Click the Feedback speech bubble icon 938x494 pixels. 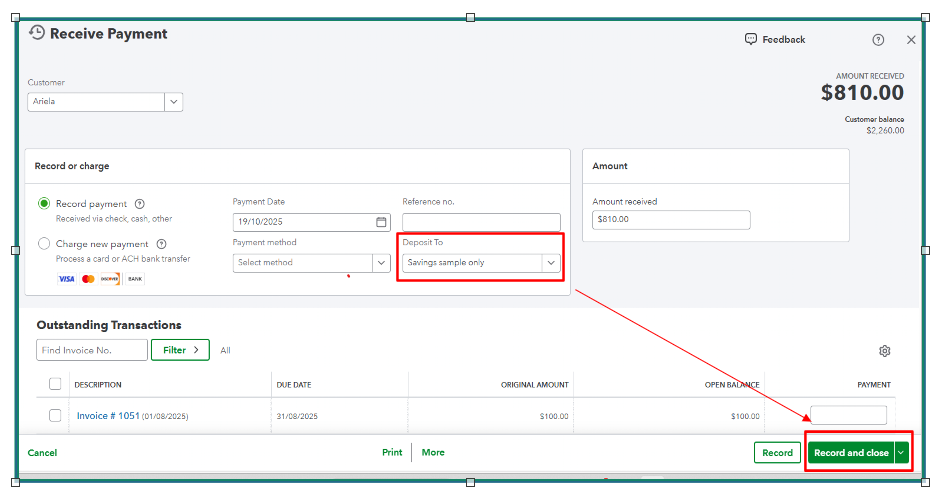tap(751, 39)
